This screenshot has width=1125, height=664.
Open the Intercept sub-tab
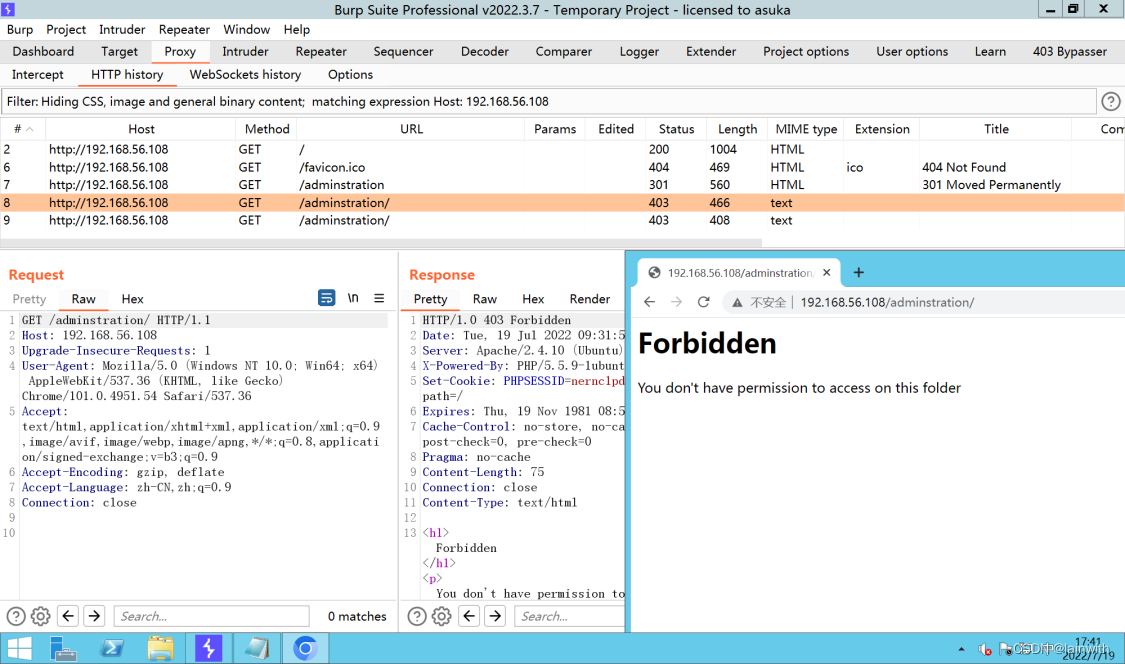tap(37, 75)
